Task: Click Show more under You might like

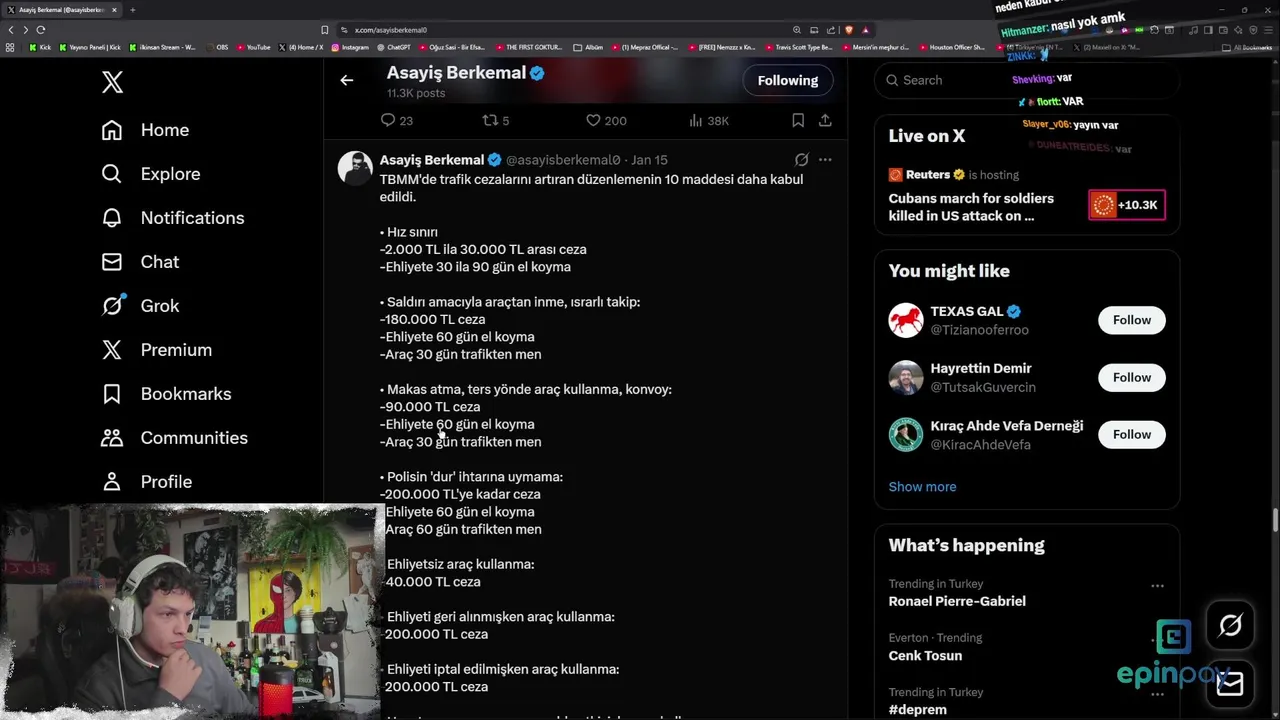Action: [922, 487]
